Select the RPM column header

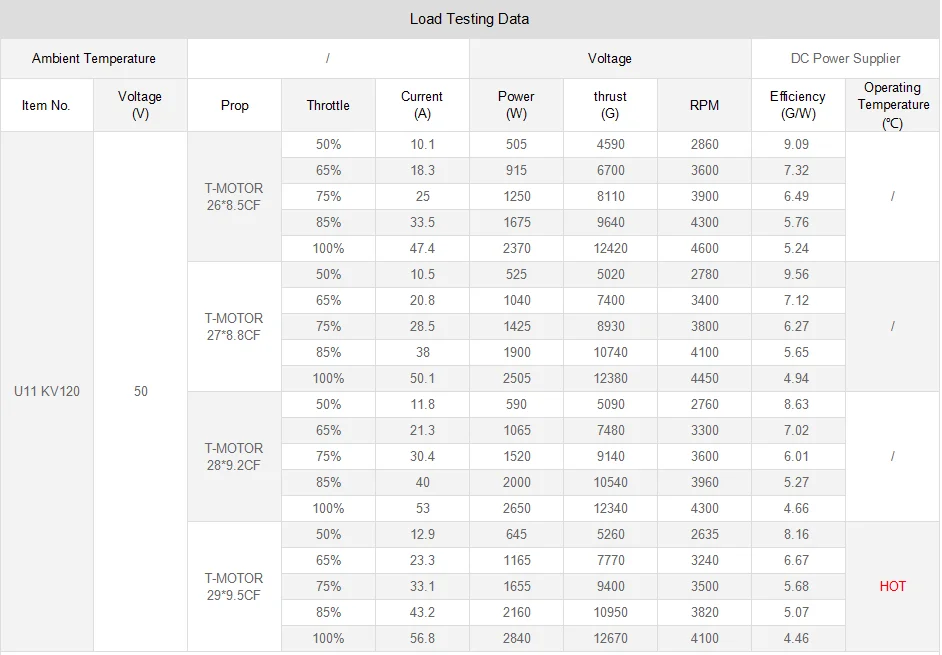click(x=704, y=105)
